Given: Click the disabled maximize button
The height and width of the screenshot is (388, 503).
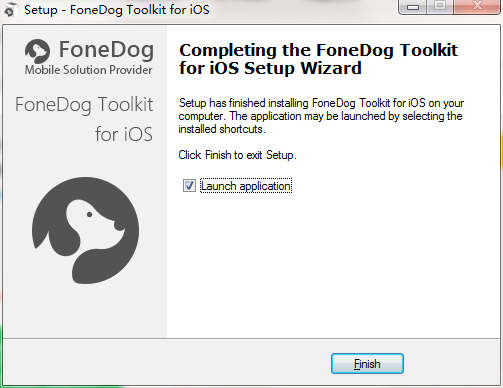Looking at the screenshot, I should [x=440, y=6].
